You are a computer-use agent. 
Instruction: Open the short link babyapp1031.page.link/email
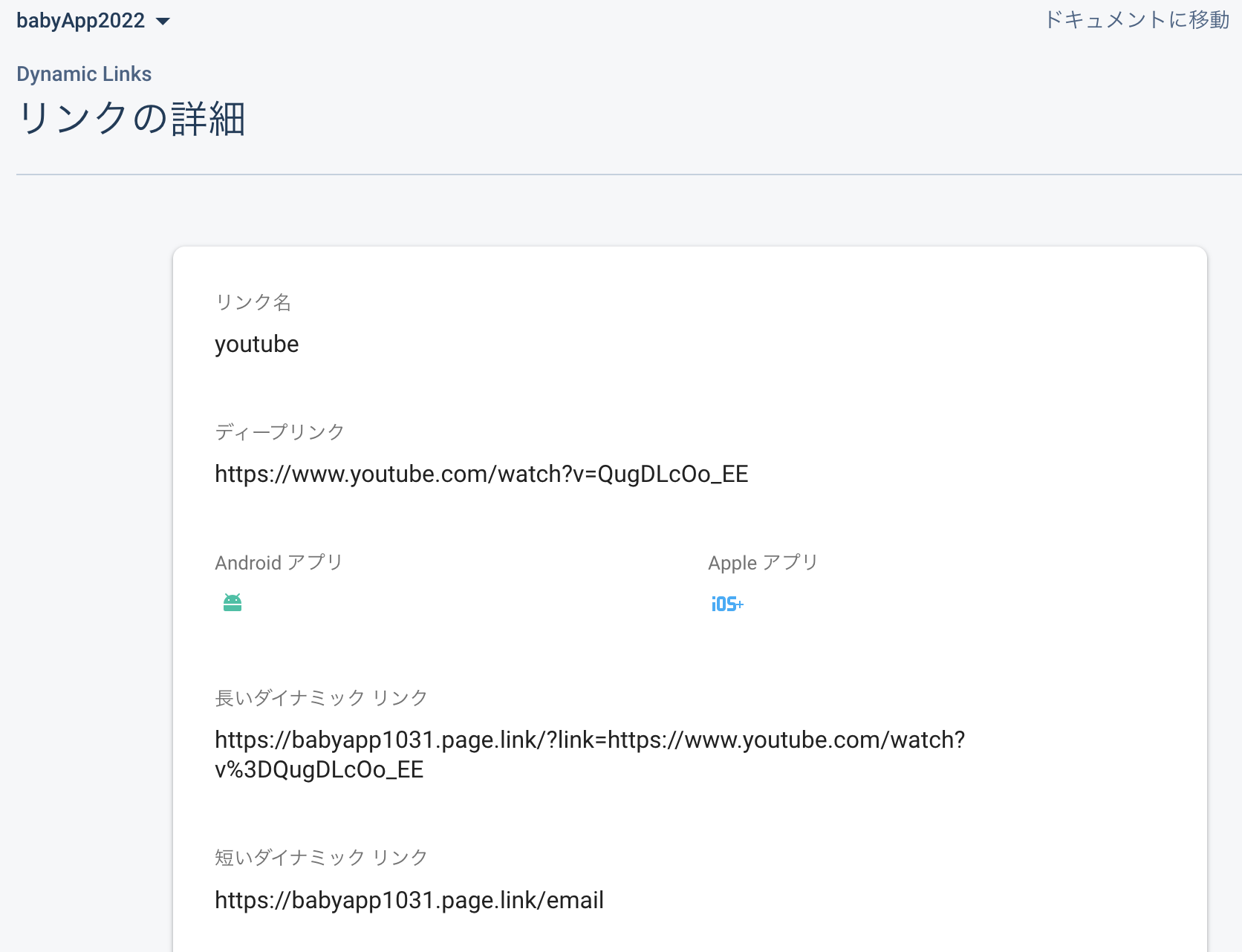coord(409,900)
